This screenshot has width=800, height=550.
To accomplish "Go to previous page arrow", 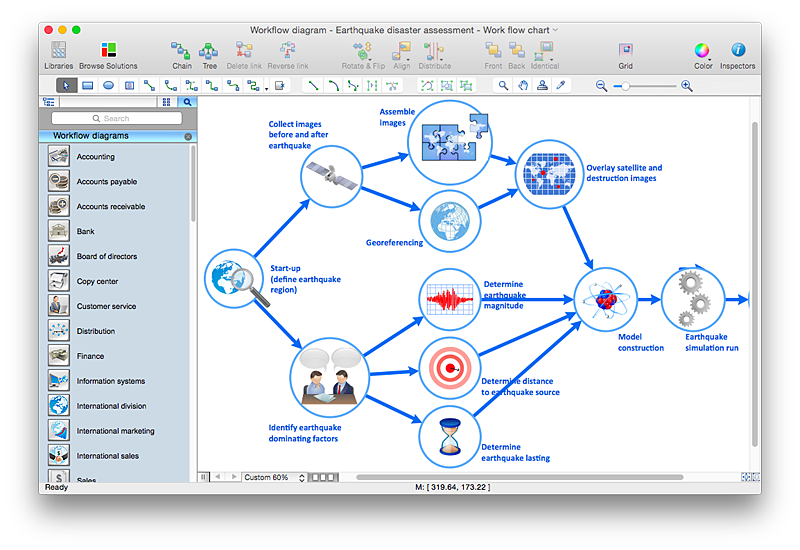I will pyautogui.click(x=218, y=477).
